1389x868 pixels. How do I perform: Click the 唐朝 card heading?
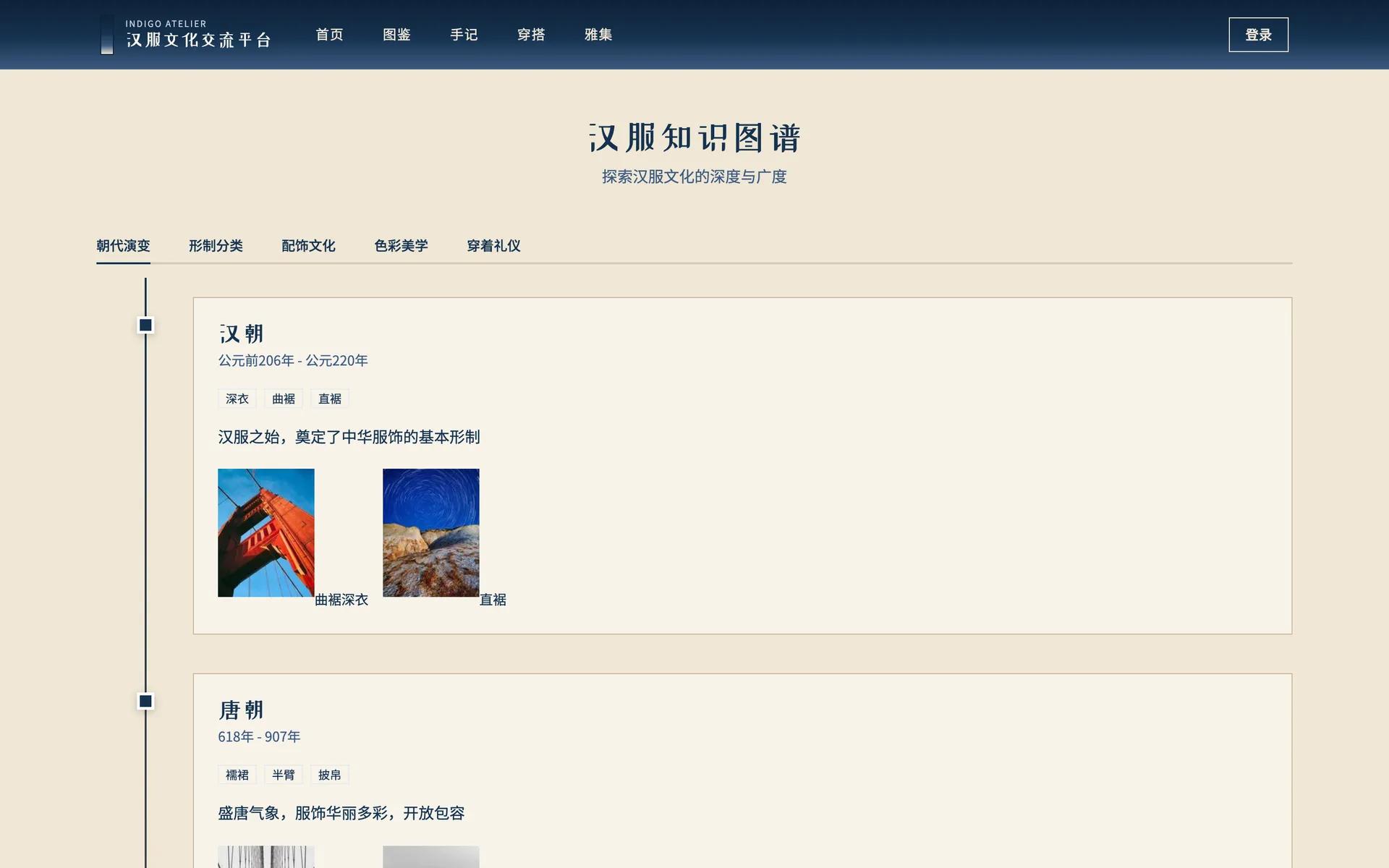coord(242,710)
